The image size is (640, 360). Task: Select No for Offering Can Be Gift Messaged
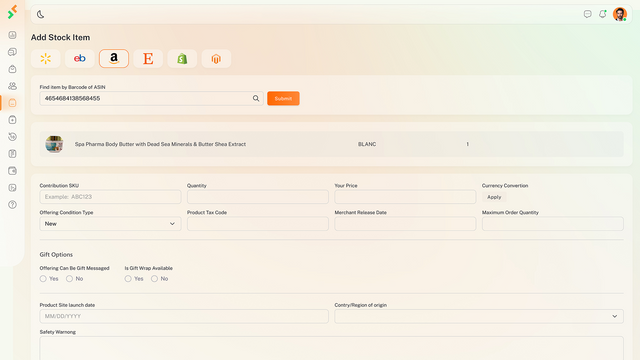[69, 279]
